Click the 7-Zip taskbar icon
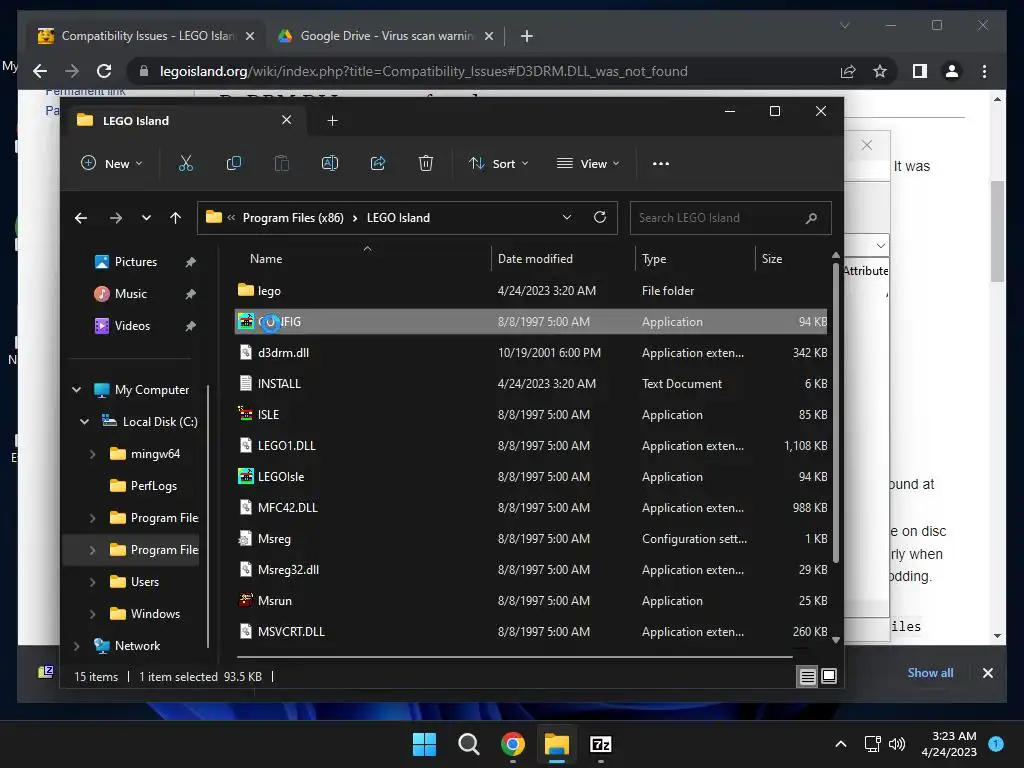 click(600, 744)
